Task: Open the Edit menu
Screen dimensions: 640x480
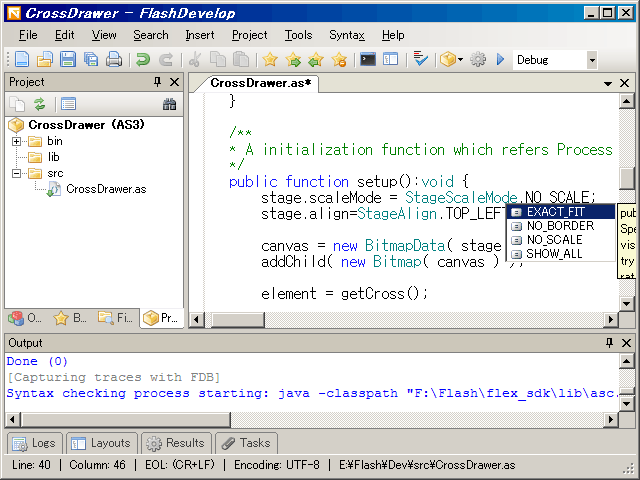Action: [x=64, y=35]
